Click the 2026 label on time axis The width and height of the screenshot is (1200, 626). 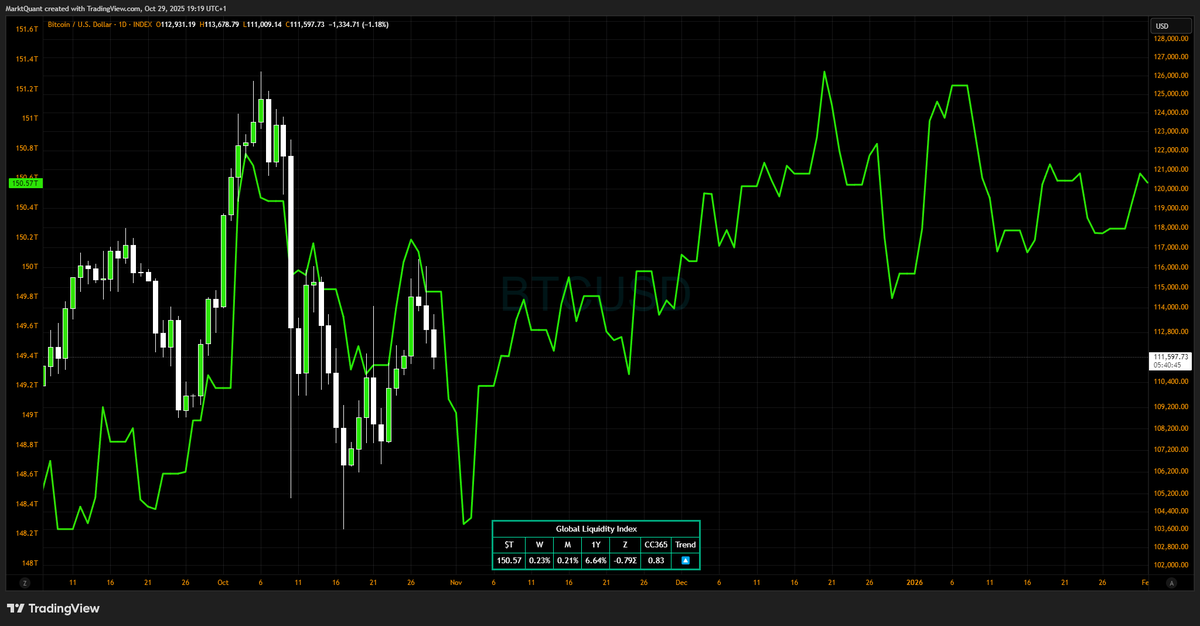913,581
